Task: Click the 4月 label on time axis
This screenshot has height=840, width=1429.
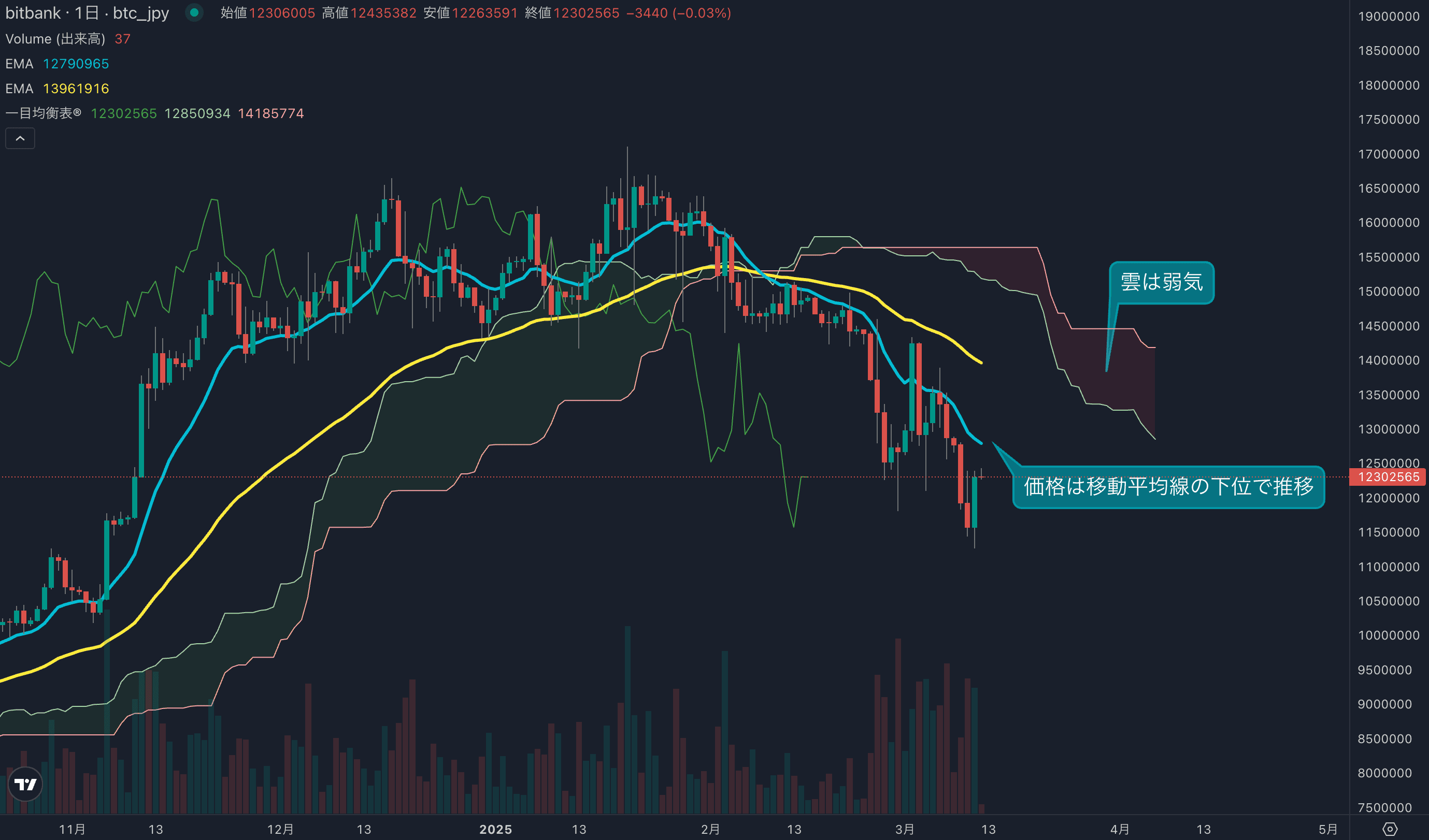Action: tap(1119, 829)
